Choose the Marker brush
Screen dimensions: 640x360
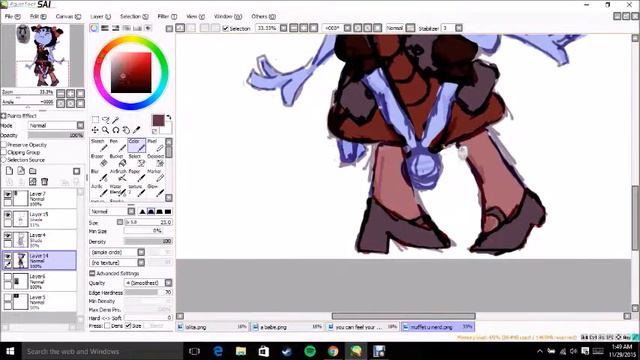pyautogui.click(x=156, y=176)
